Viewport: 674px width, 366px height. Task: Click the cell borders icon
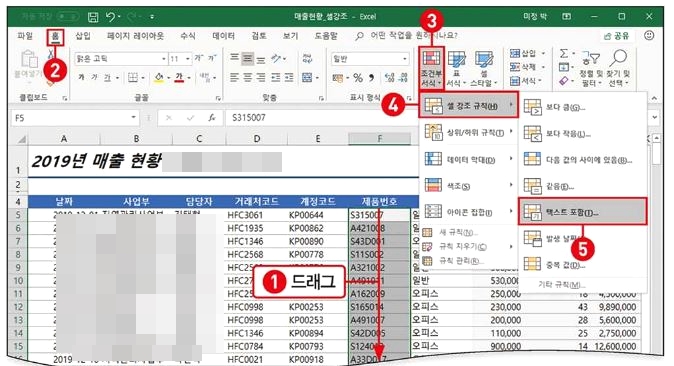pyautogui.click(x=133, y=77)
